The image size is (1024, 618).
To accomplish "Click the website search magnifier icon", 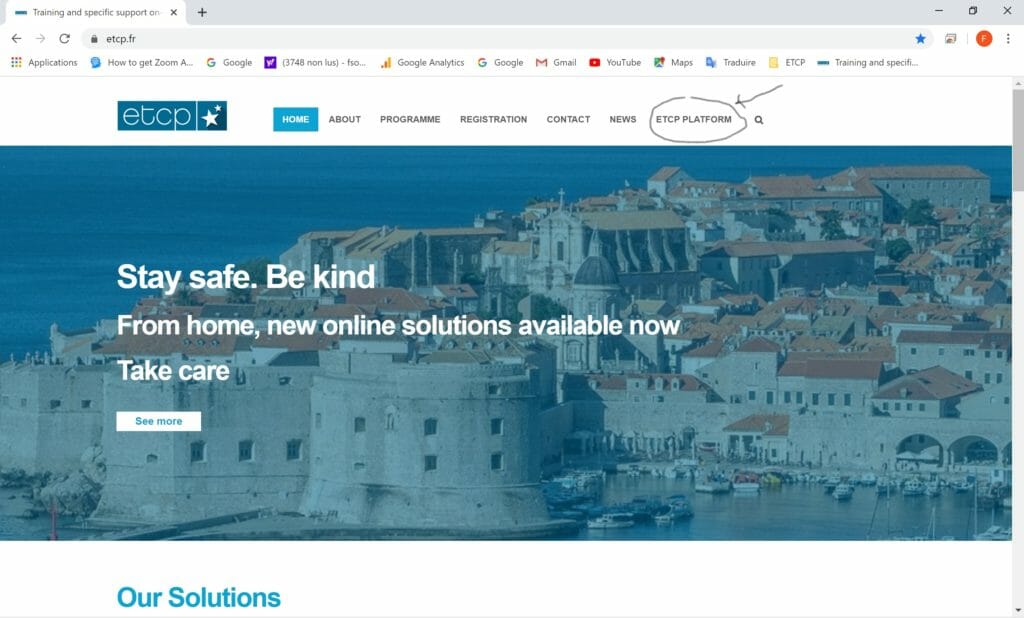I will coord(759,120).
